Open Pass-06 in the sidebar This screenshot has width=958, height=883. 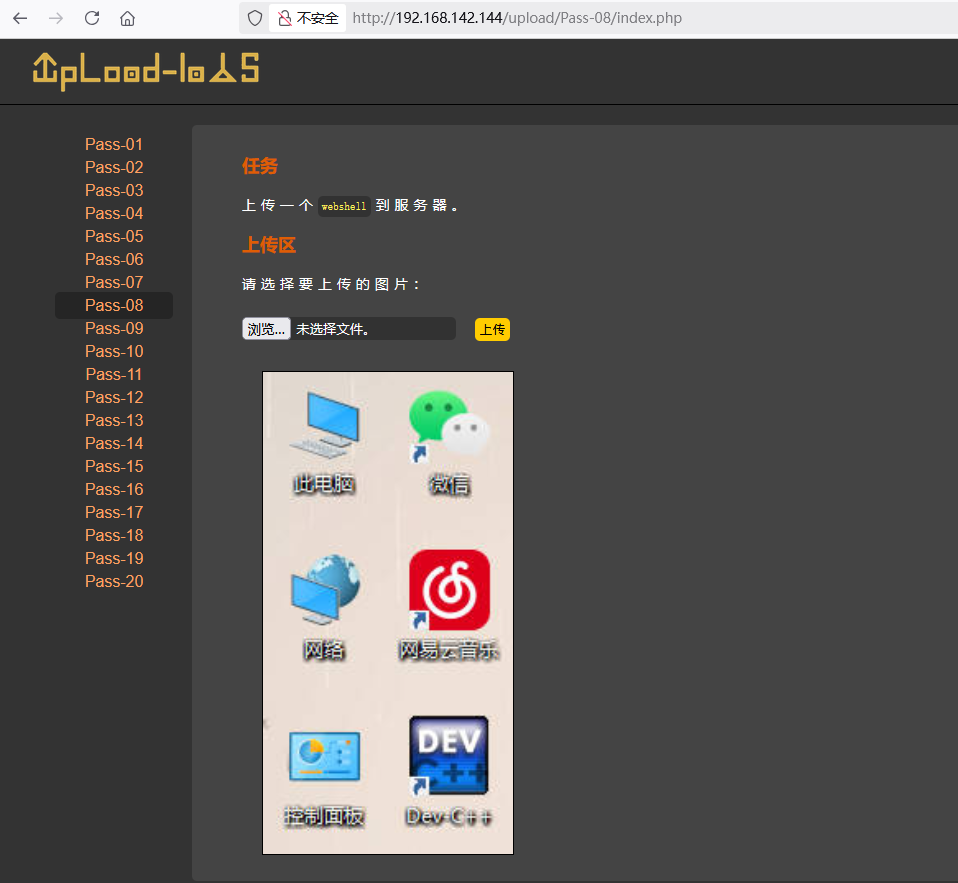coord(114,259)
